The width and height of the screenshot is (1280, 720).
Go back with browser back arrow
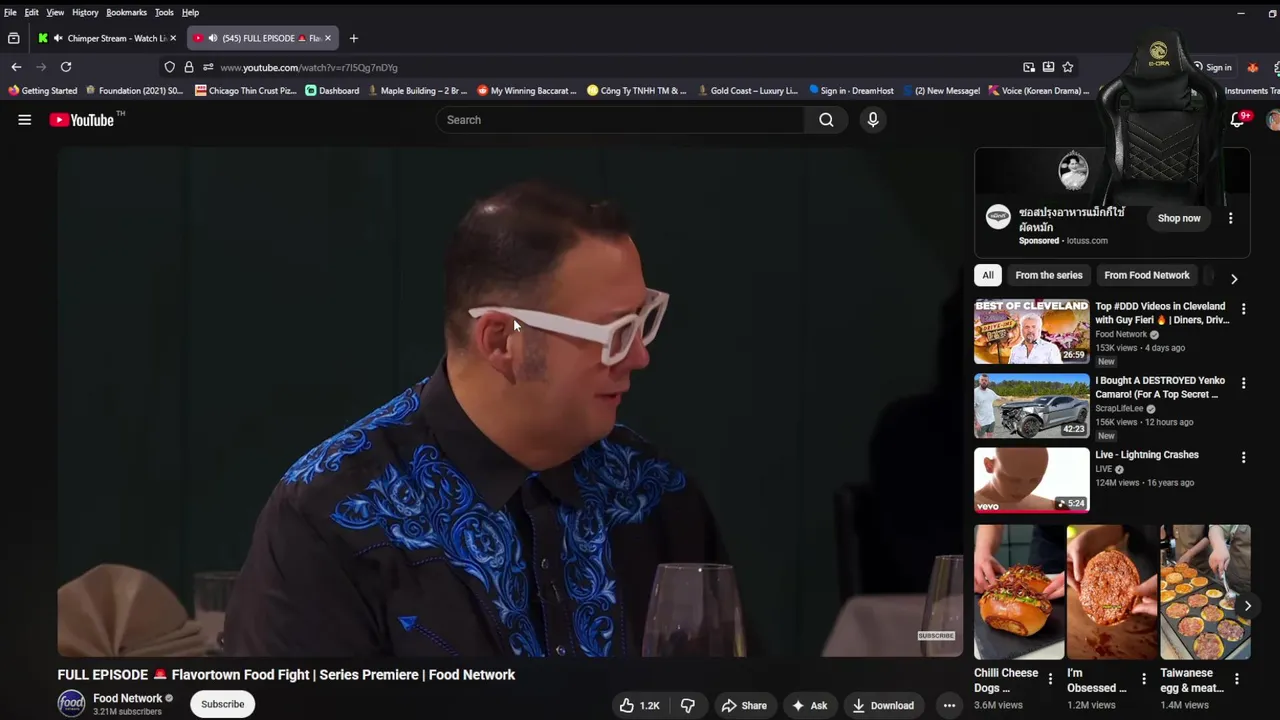tap(16, 67)
